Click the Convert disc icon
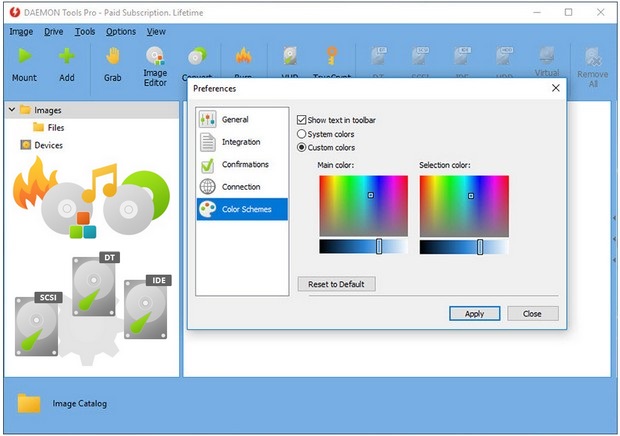620x436 pixels. pyautogui.click(x=197, y=56)
